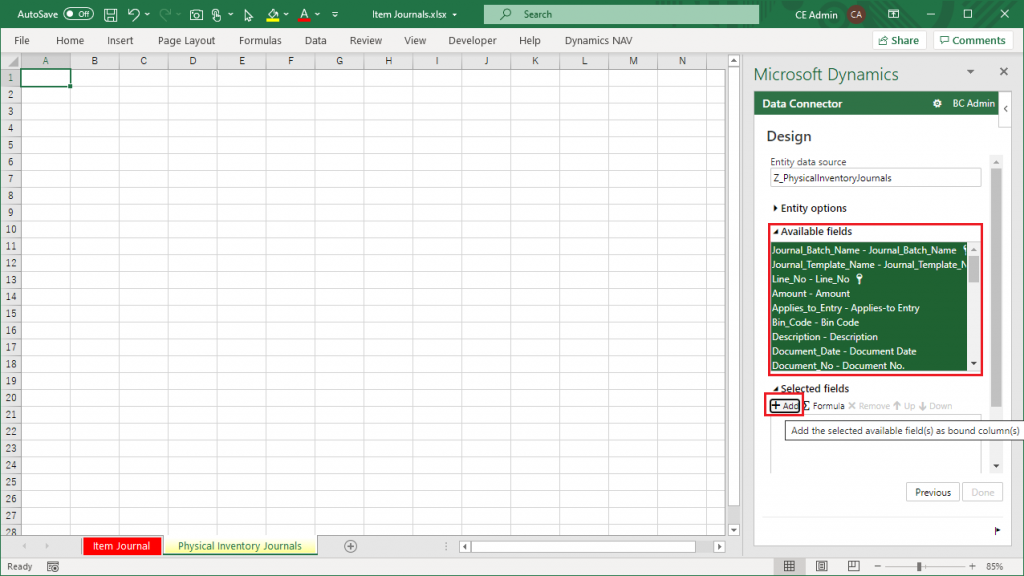This screenshot has height=576, width=1024.
Task: Select Bin_Code - Bin Code field
Action: (869, 322)
